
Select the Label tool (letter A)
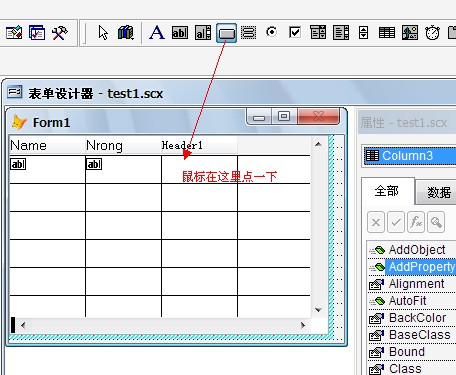click(x=157, y=33)
